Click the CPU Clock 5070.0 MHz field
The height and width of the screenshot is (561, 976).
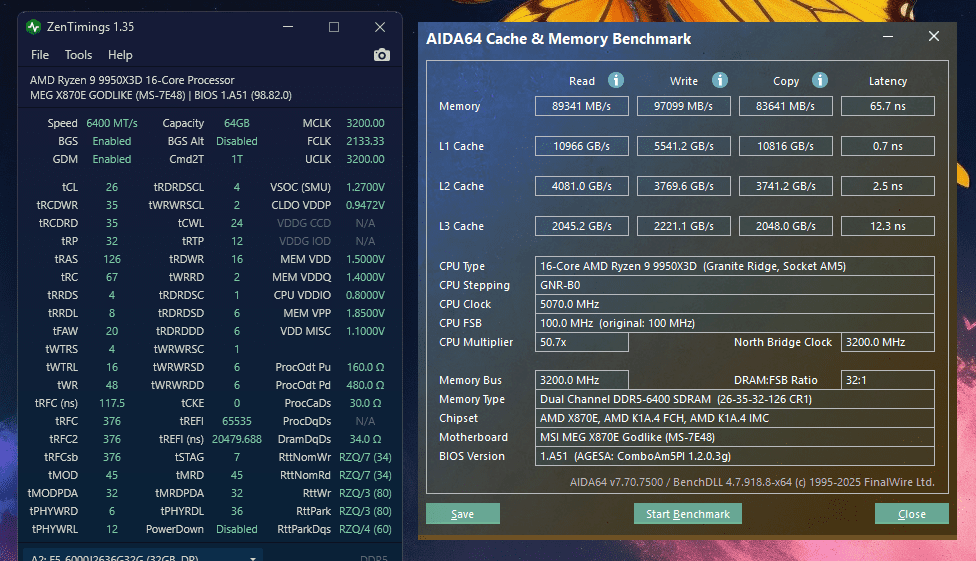[x=734, y=304]
